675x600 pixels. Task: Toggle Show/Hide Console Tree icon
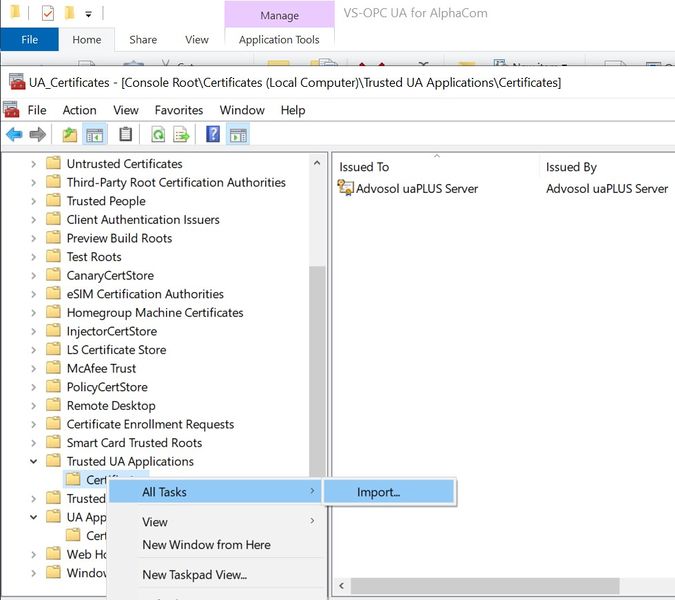click(x=95, y=135)
